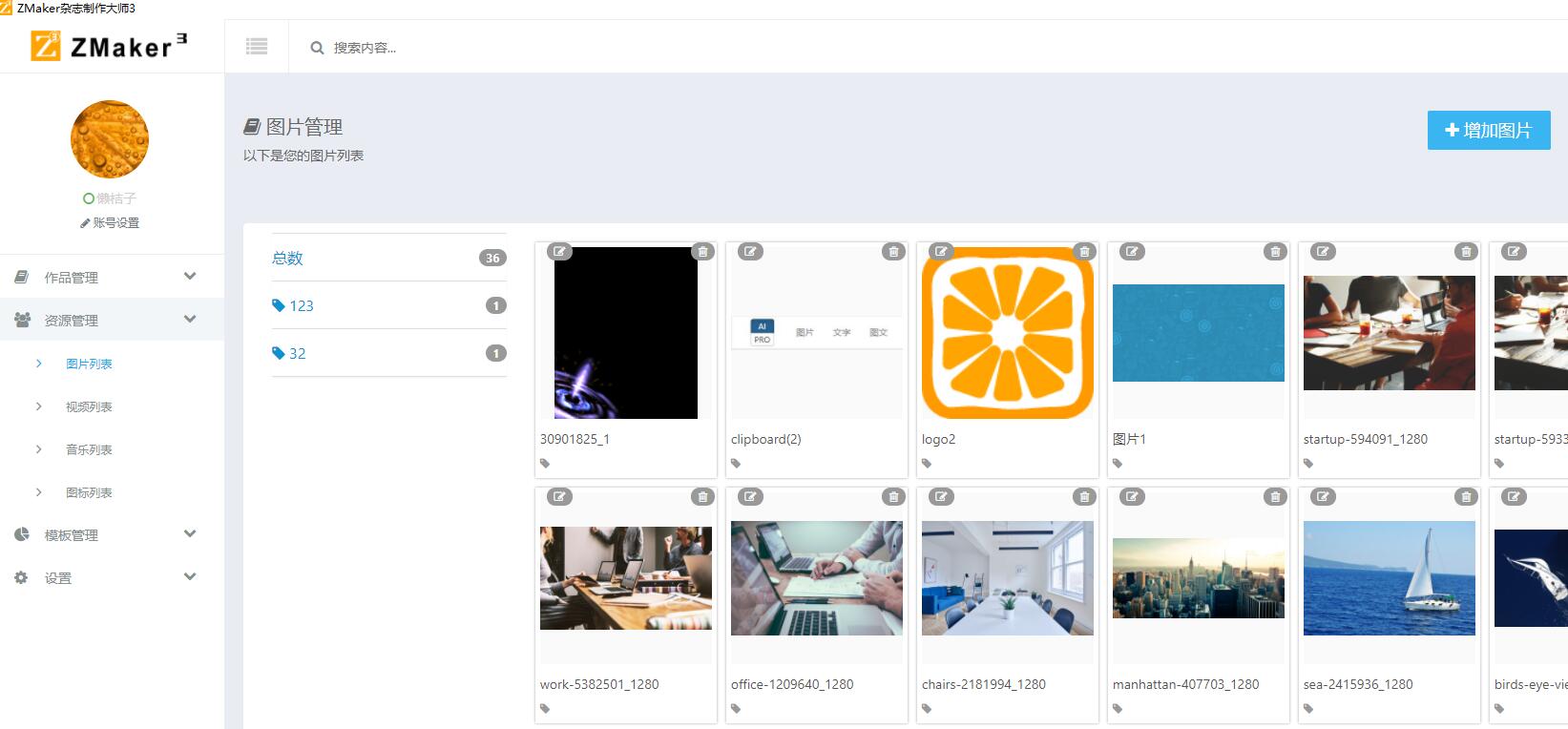Open 视频列表 in the sidebar
Viewport: 1568px width, 729px height.
coord(89,406)
